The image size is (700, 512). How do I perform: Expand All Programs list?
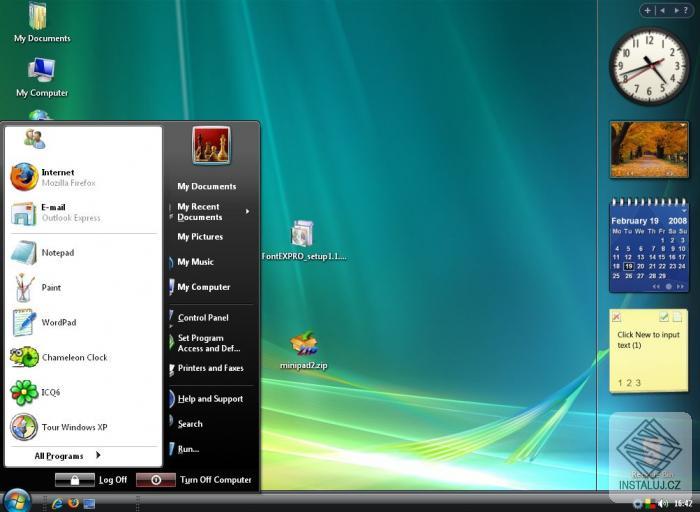click(x=67, y=456)
